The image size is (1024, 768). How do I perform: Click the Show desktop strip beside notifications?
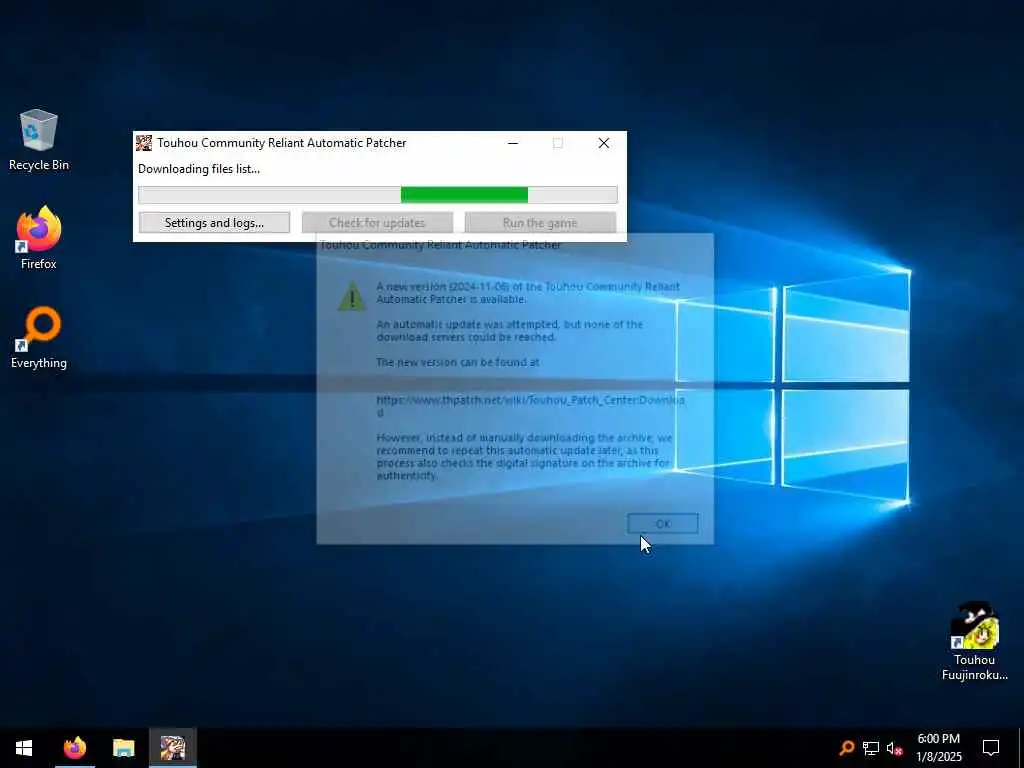pyautogui.click(x=1021, y=748)
